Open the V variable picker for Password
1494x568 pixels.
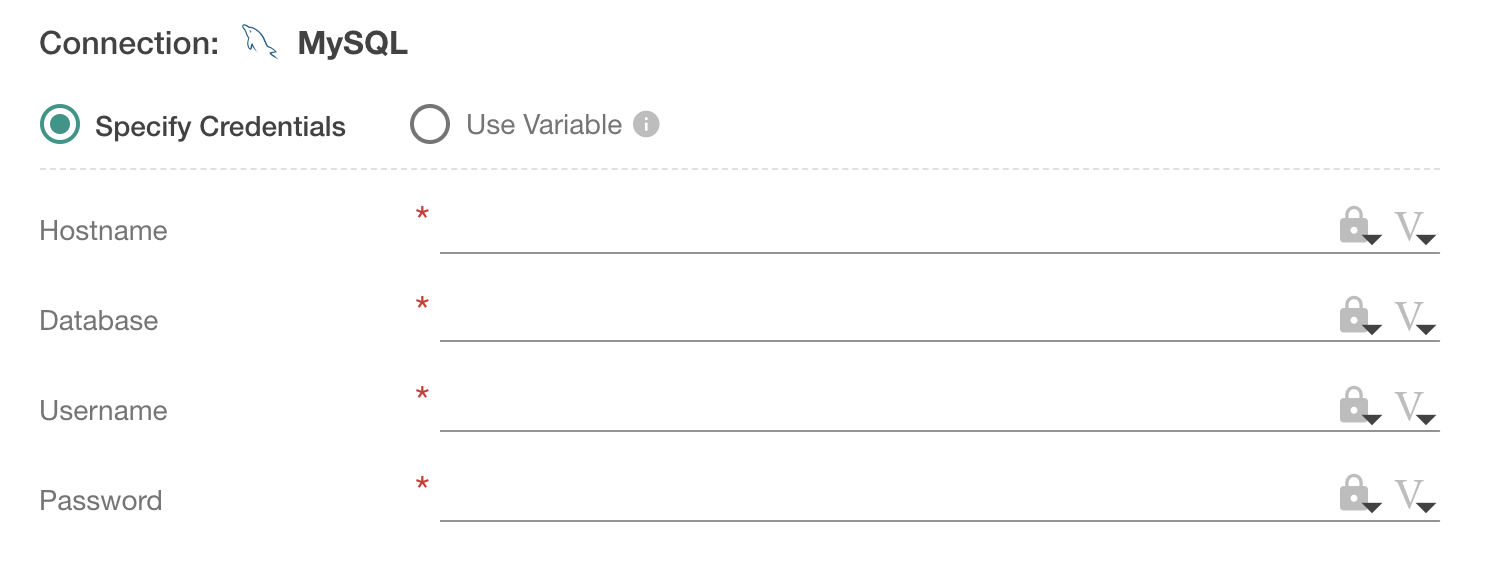(1414, 496)
